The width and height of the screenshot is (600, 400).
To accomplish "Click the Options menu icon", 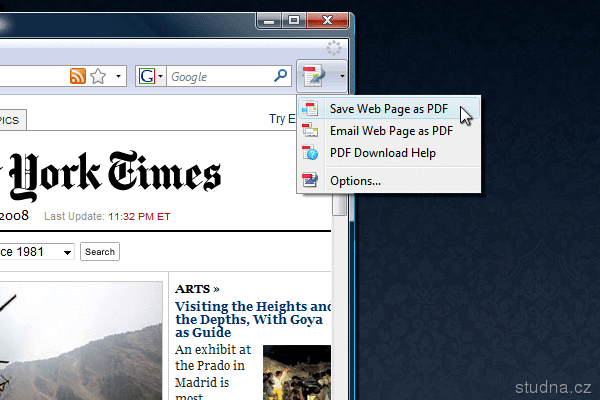I will click(x=310, y=180).
